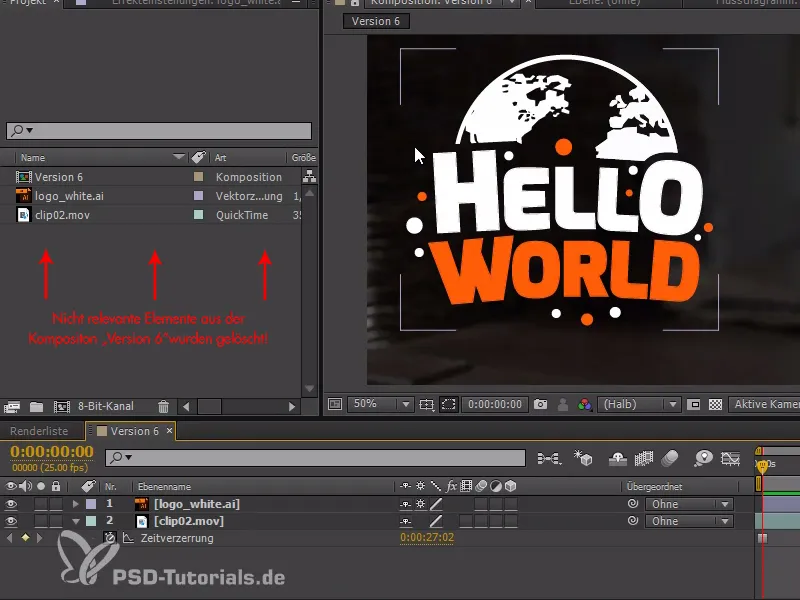Open parent dropdown for clip02.mov layer
This screenshot has height=600, width=800.
(x=689, y=521)
